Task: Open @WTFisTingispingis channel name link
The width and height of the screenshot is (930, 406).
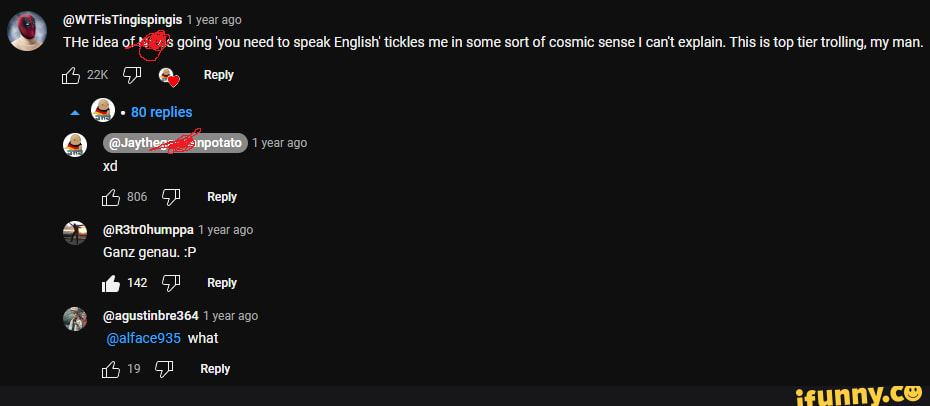Action: click(122, 19)
